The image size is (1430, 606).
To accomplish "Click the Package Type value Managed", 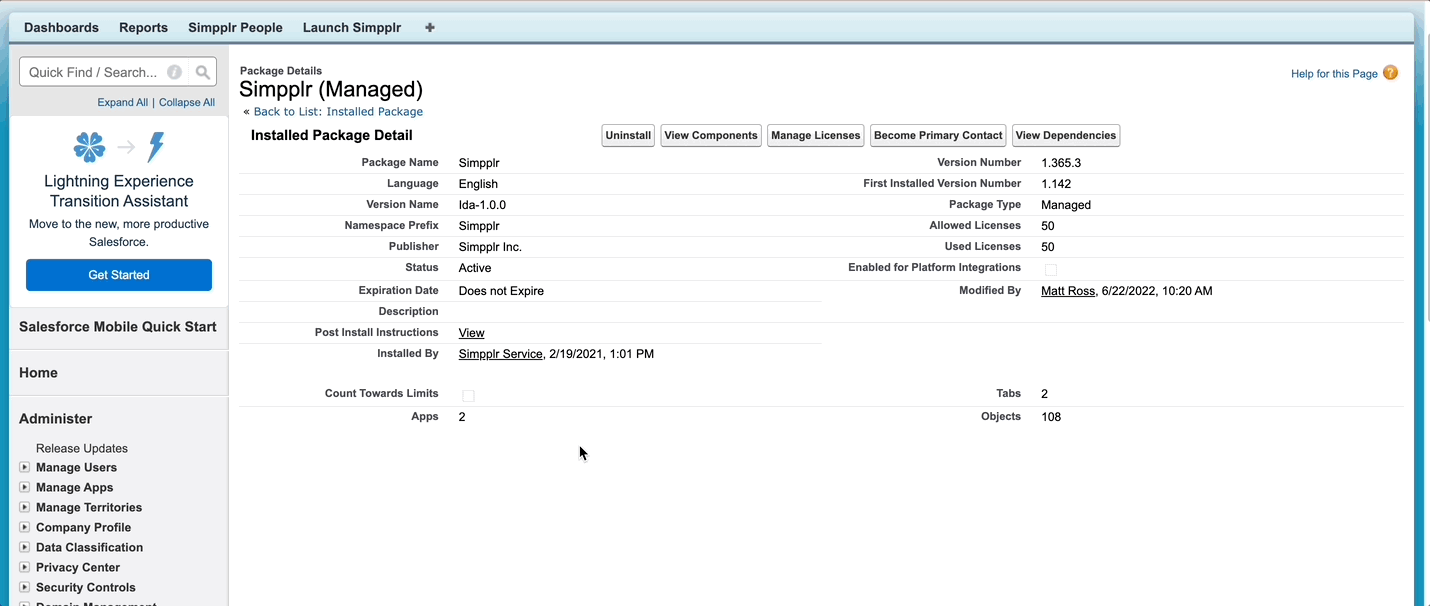I will coord(1066,205).
